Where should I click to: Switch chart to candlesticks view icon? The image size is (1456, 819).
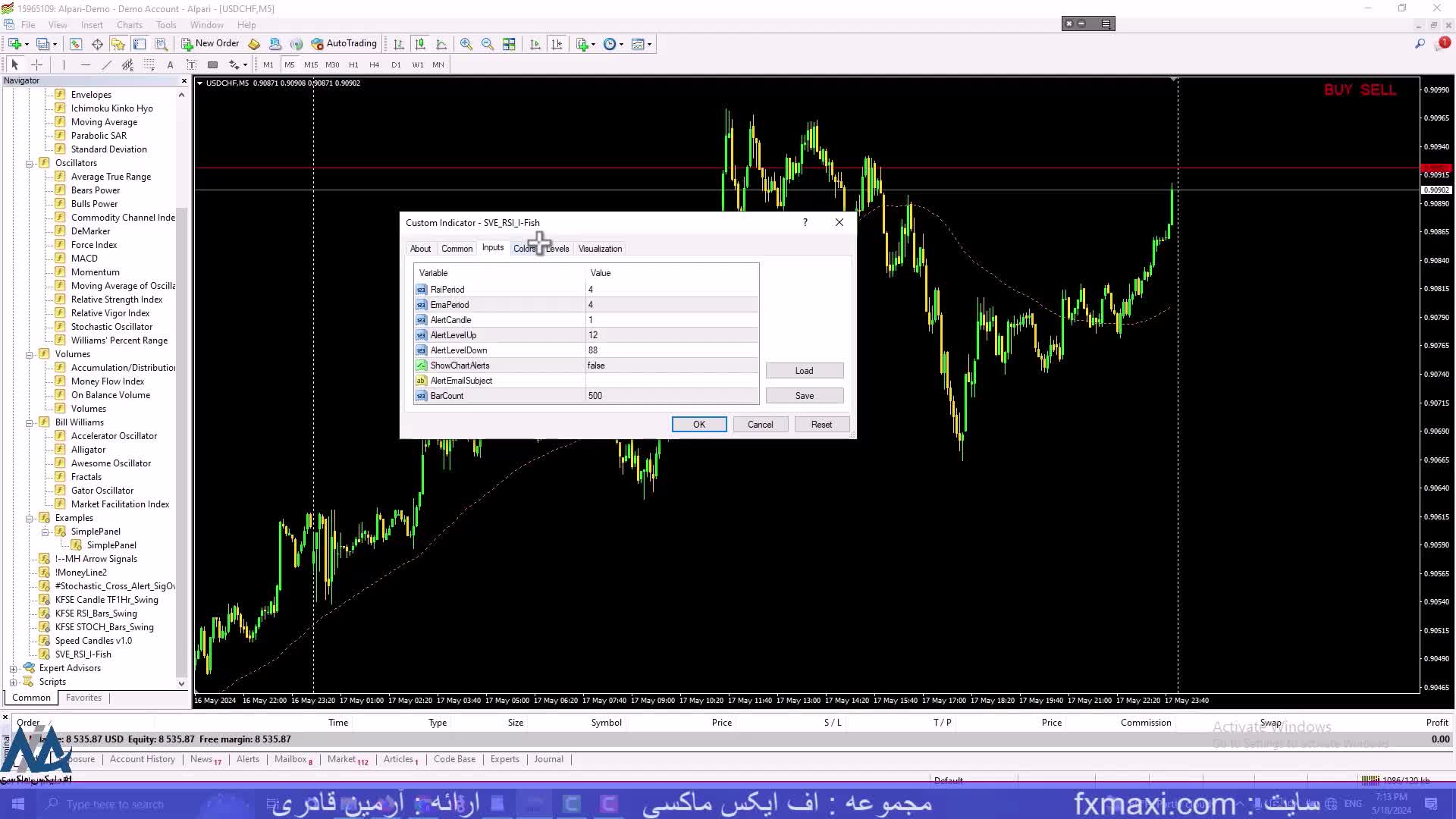[420, 44]
